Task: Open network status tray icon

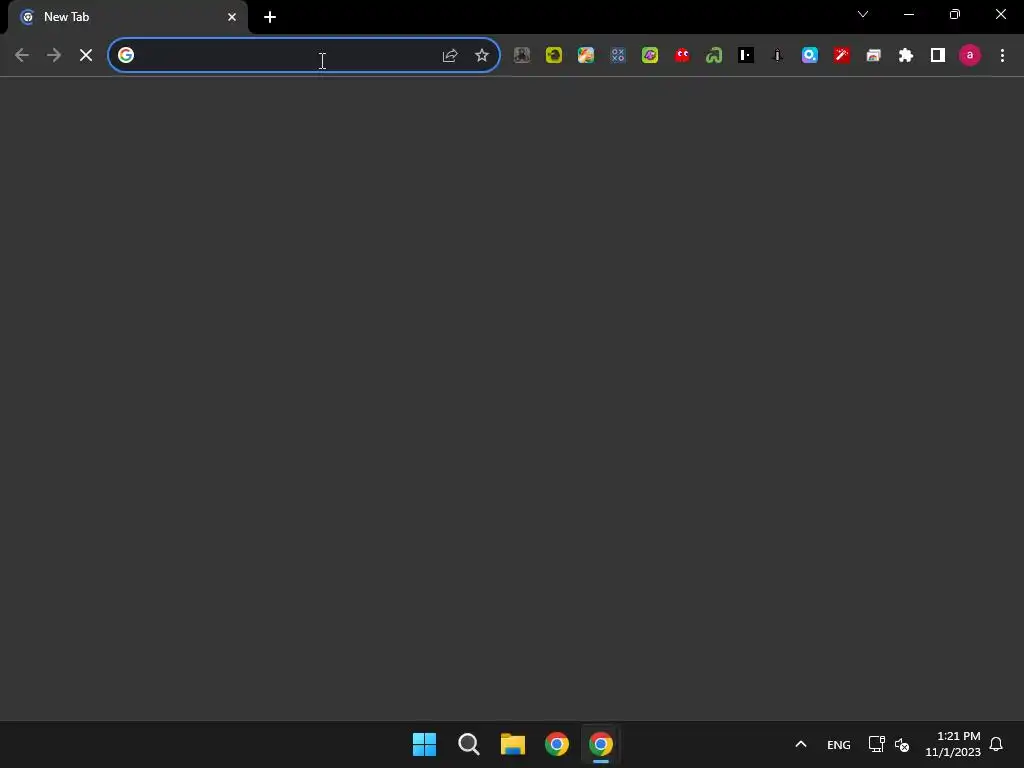Action: coord(876,744)
